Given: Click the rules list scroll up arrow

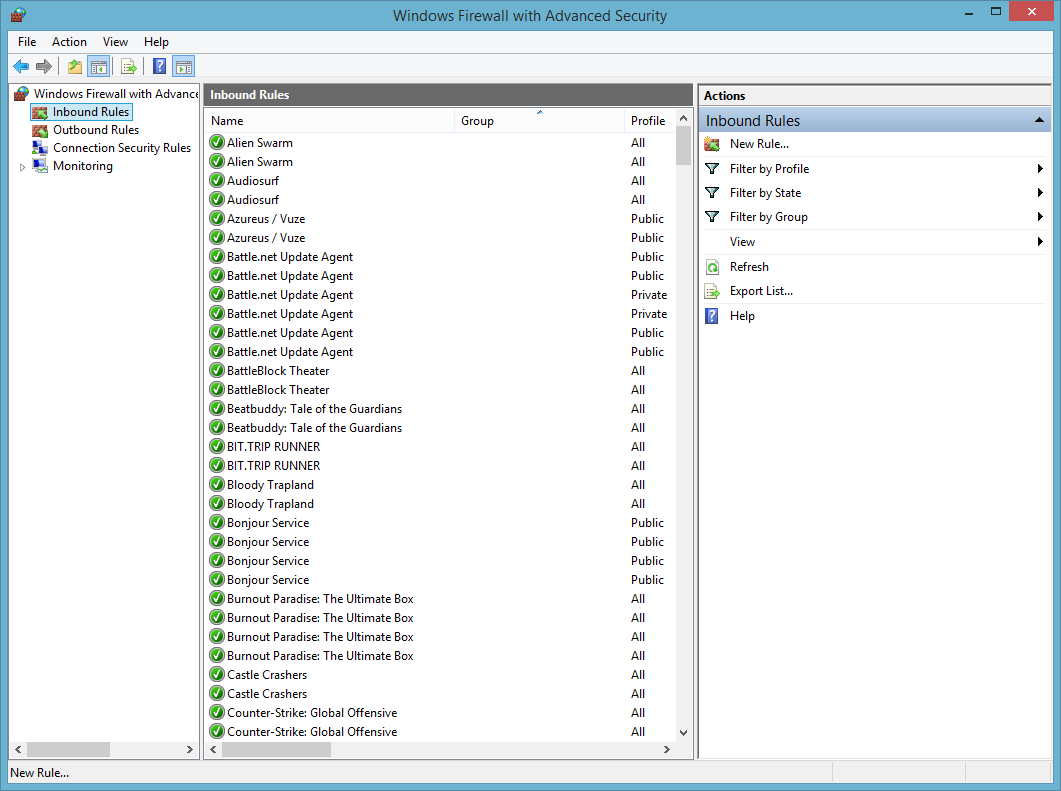Looking at the screenshot, I should 683,118.
